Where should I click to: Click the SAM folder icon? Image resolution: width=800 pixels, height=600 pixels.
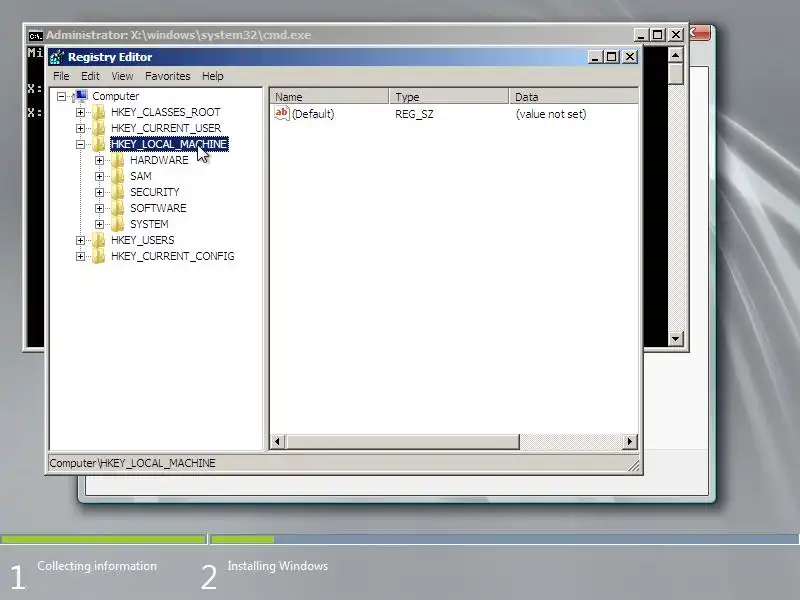(x=118, y=176)
